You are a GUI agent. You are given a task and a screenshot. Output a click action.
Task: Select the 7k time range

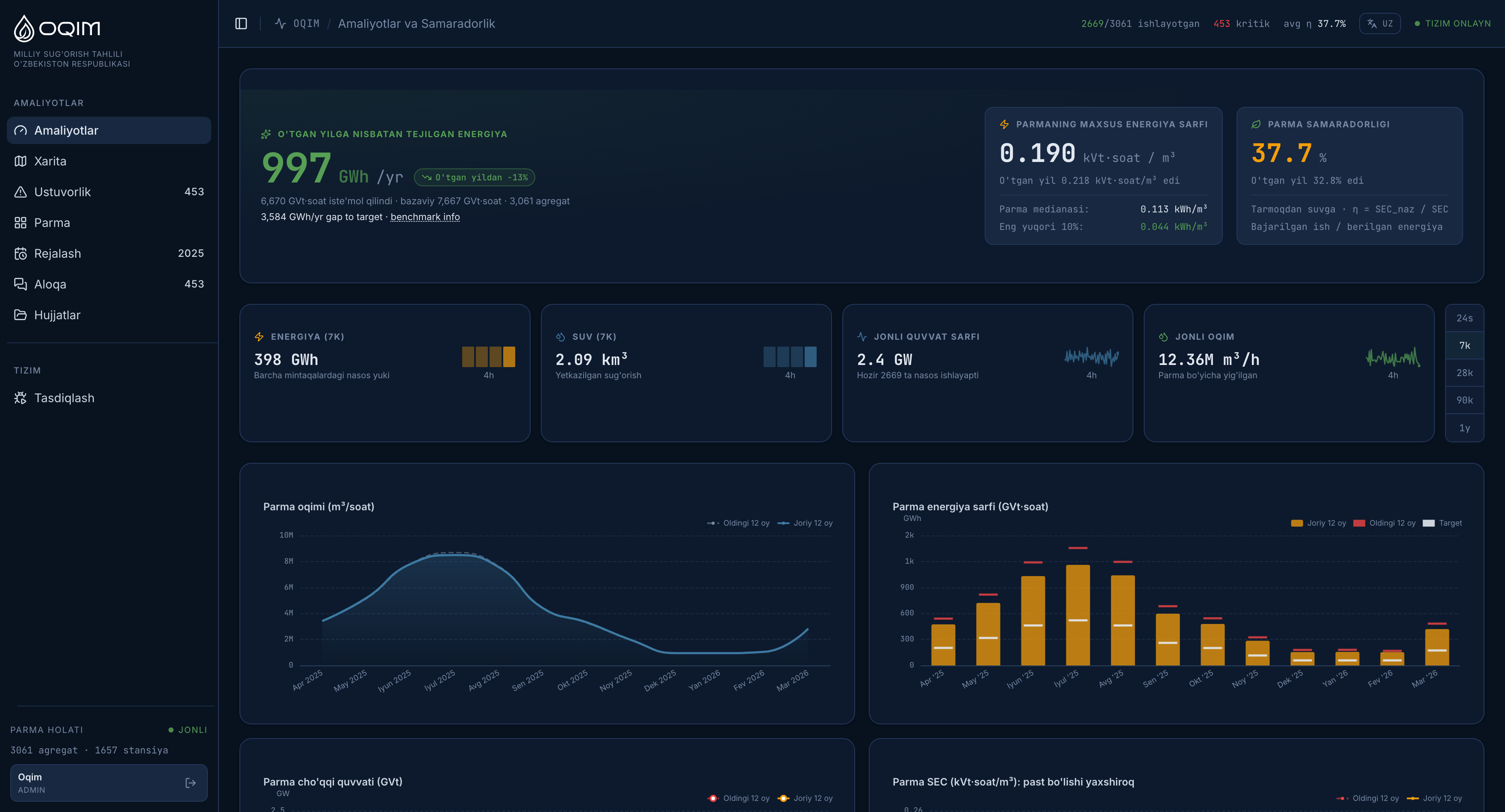(x=1464, y=345)
